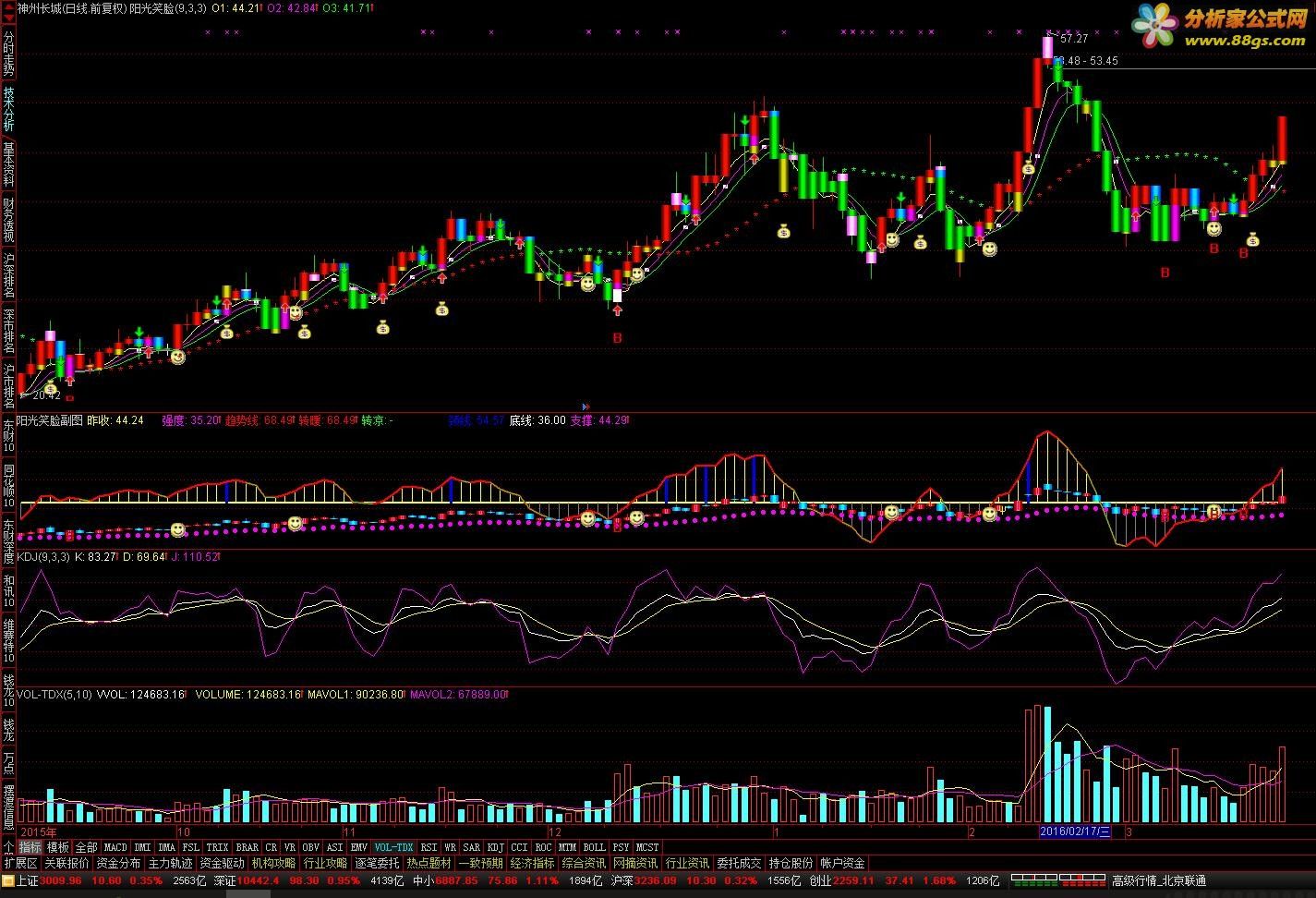Open the 财务透视 sidebar tab
Image resolution: width=1316 pixels, height=898 pixels.
pyautogui.click(x=8, y=219)
